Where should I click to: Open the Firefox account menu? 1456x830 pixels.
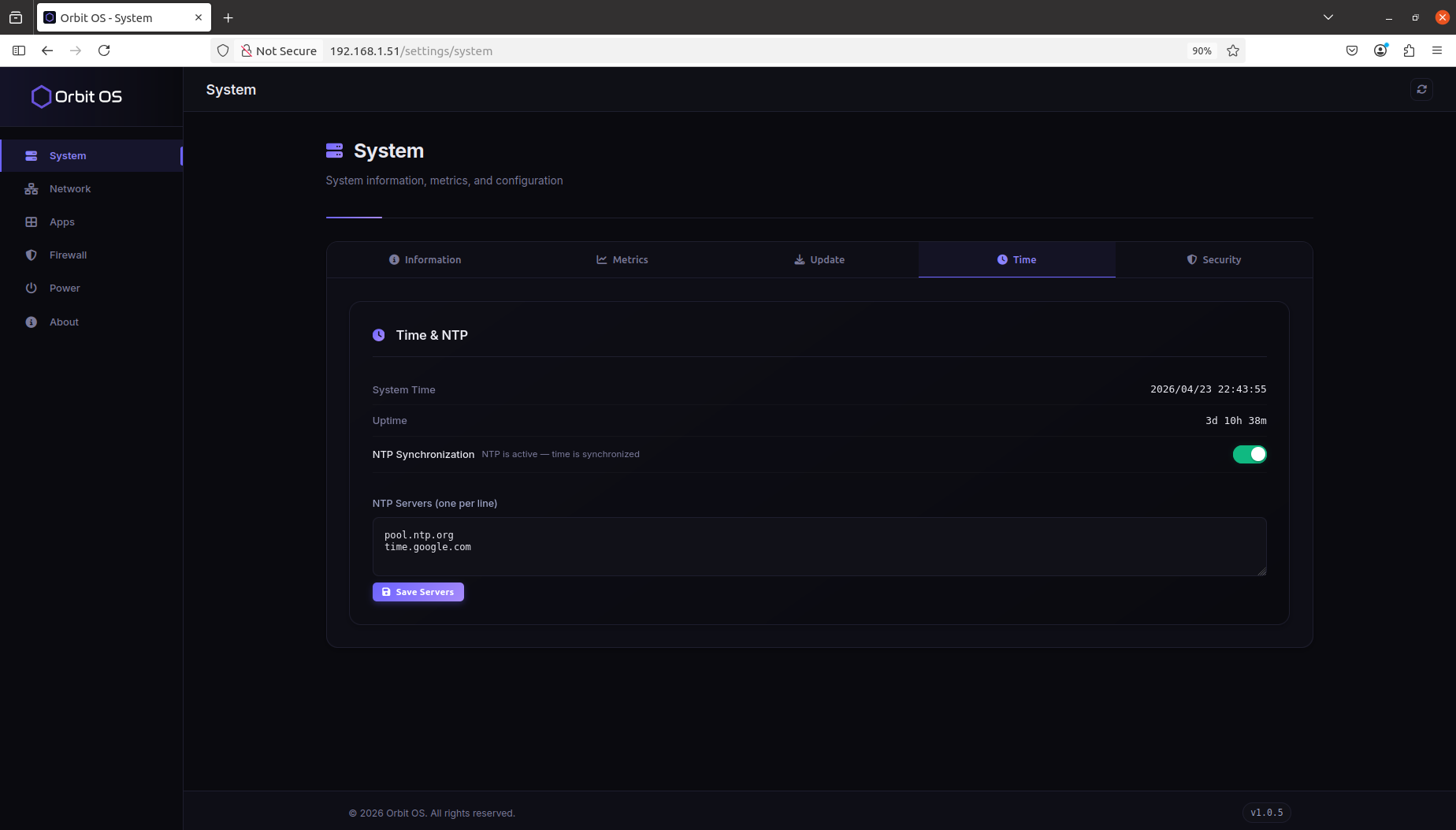point(1380,50)
